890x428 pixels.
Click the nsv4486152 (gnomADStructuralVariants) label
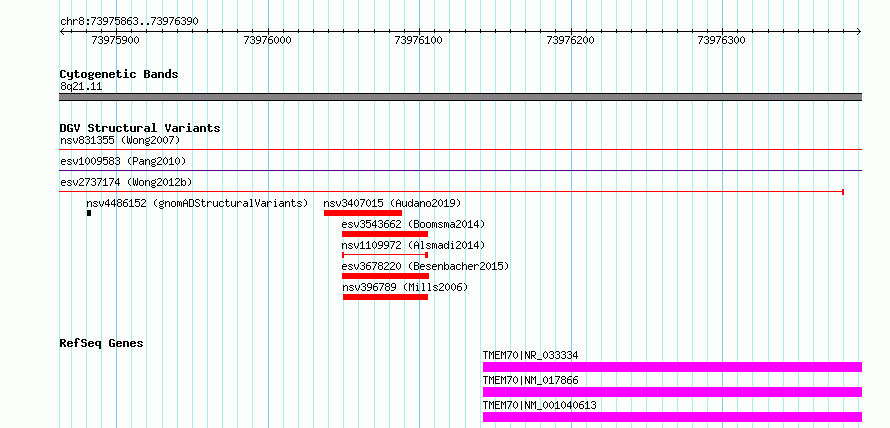[x=198, y=203]
